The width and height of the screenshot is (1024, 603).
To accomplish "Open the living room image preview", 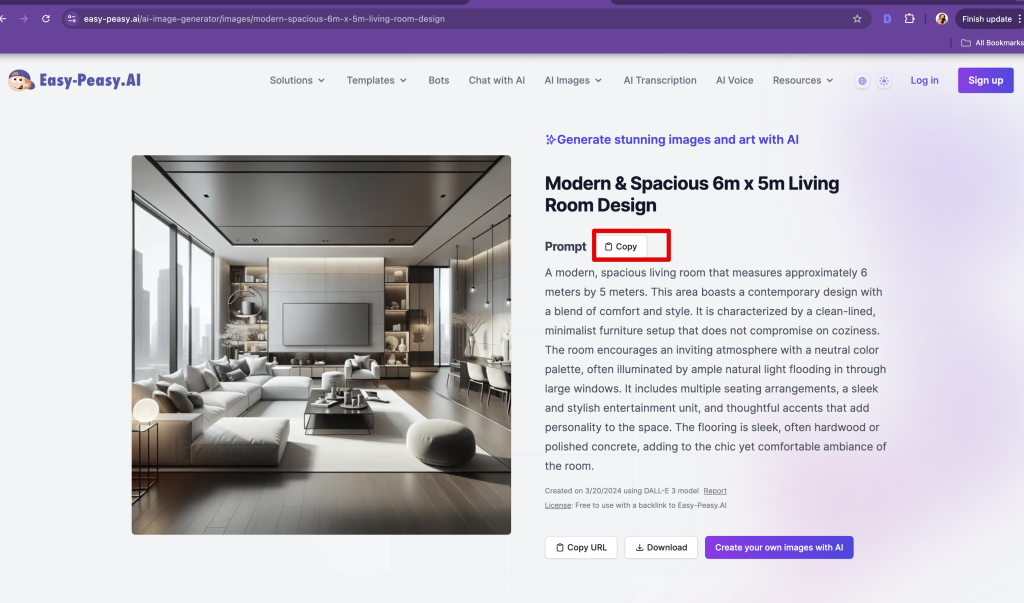I will pos(321,344).
